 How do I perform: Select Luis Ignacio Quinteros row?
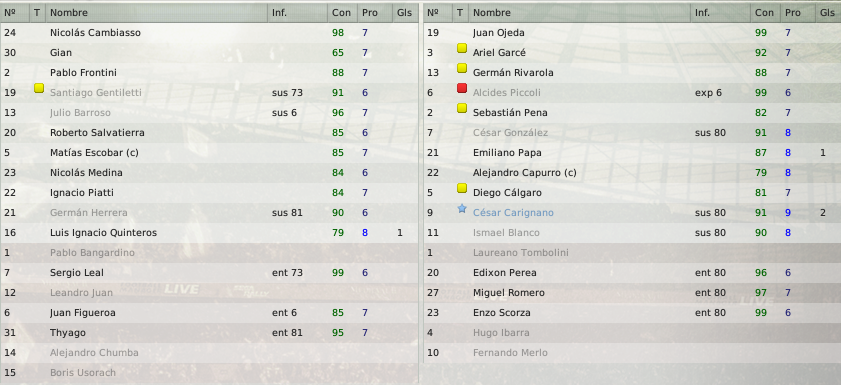209,233
